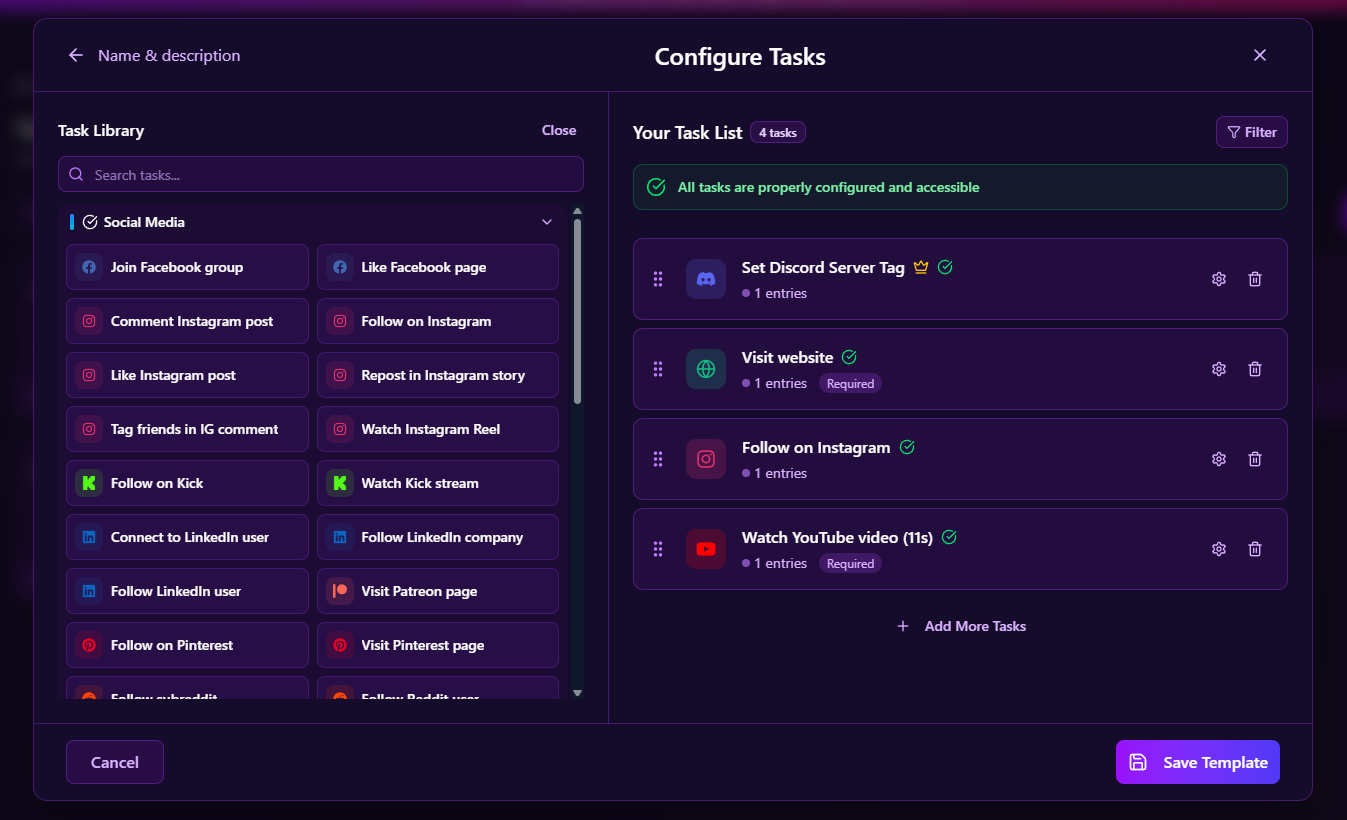The image size is (1347, 820).
Task: Select the Follow on Kick task
Action: click(186, 482)
